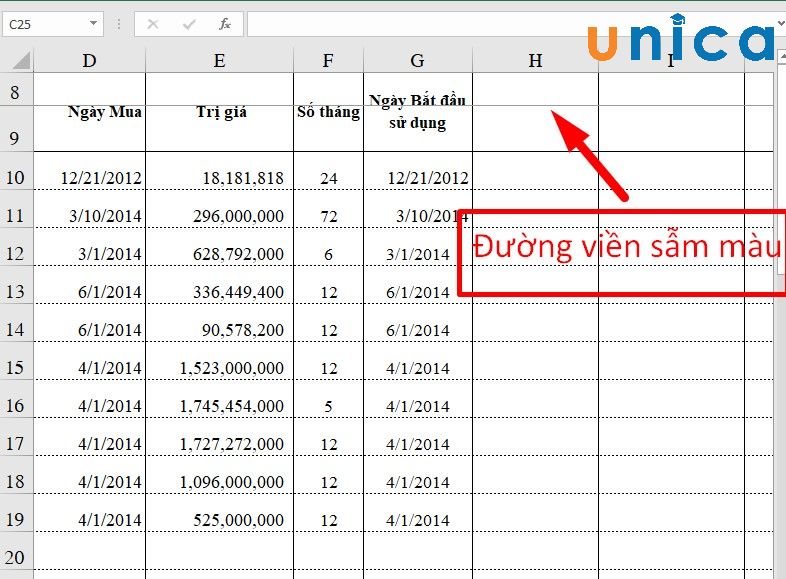The height and width of the screenshot is (579, 786).
Task: Click the Name Box showing C25
Action: 52,24
